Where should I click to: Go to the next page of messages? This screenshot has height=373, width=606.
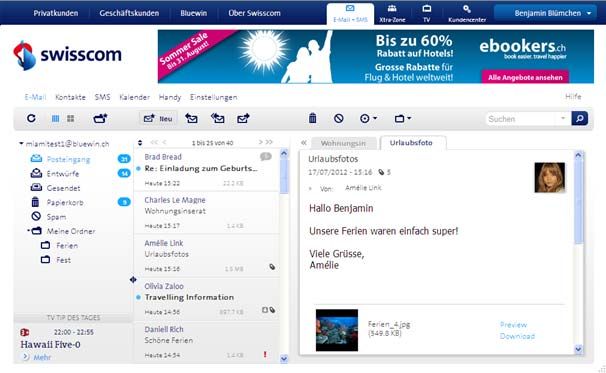261,142
